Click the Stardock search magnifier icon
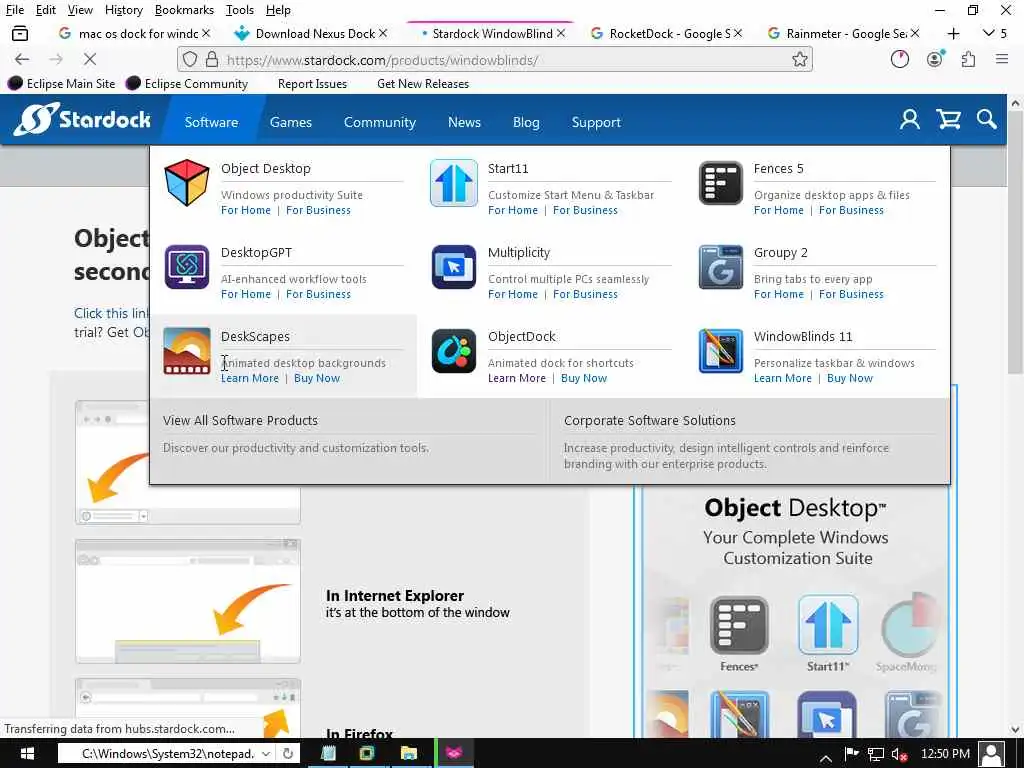Screen dimensions: 1024x768 coord(986,120)
